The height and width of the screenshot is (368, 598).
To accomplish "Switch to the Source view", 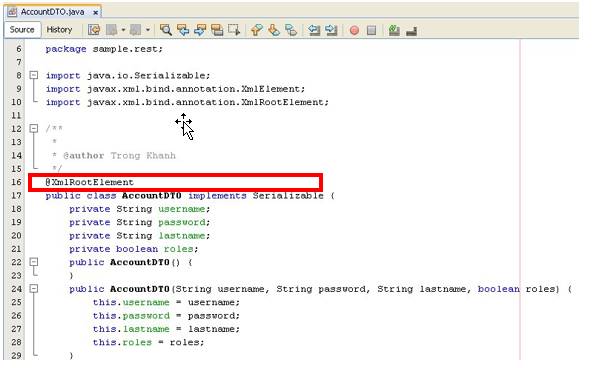I will 22,29.
